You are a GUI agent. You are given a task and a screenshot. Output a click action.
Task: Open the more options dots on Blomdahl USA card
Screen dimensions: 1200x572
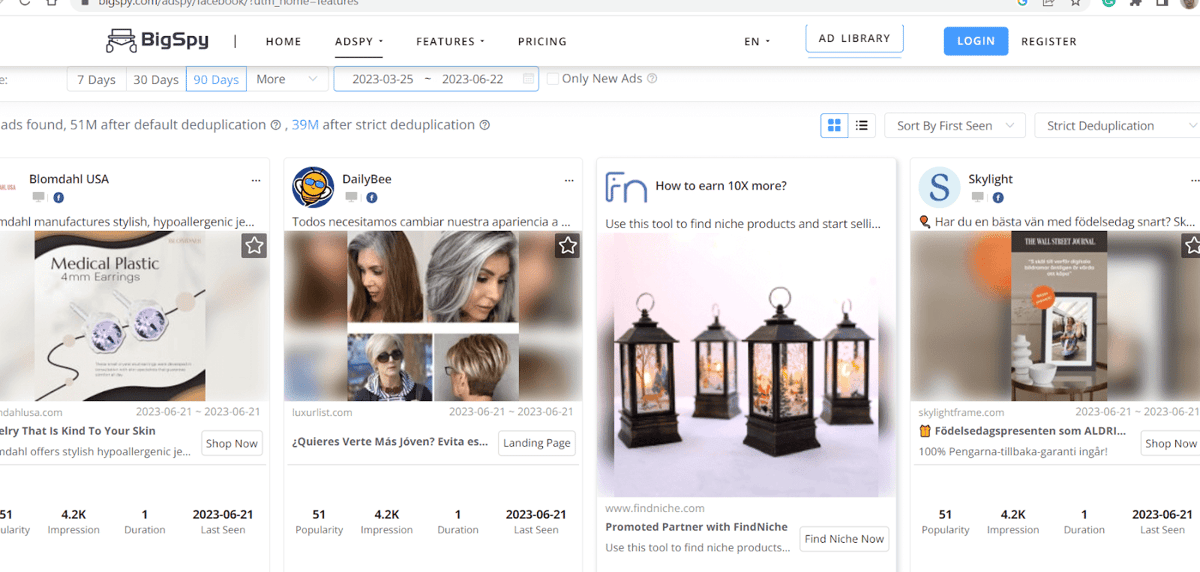[x=256, y=181]
